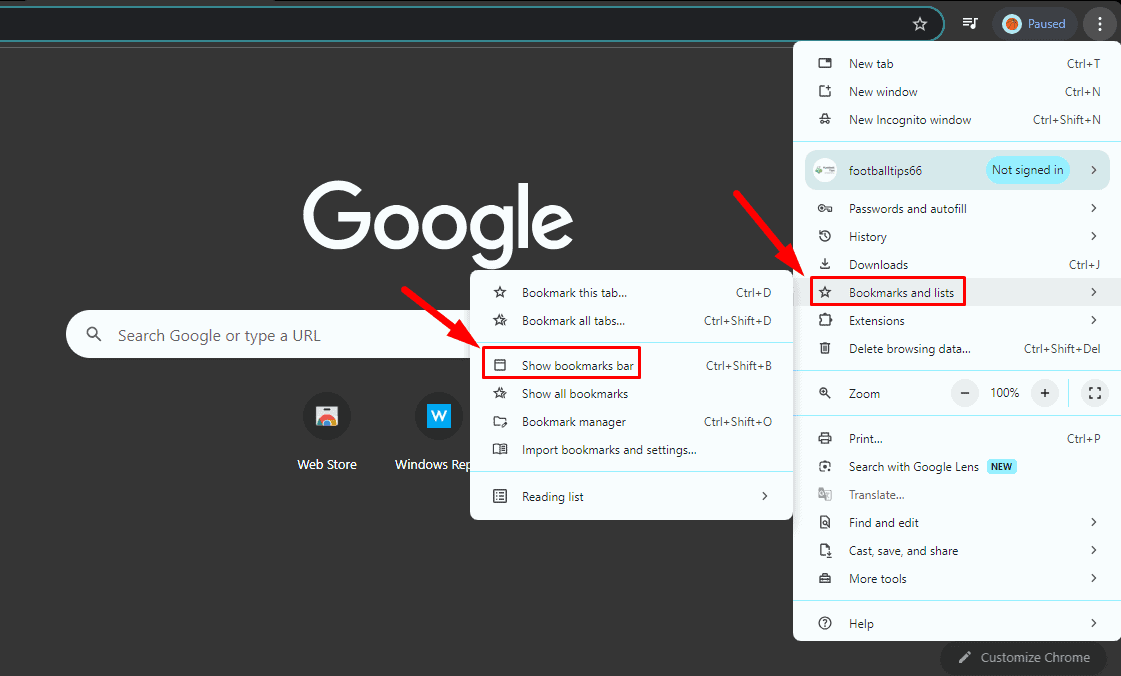1121x676 pixels.
Task: Click the Not signed in badge
Action: pyautogui.click(x=1027, y=170)
